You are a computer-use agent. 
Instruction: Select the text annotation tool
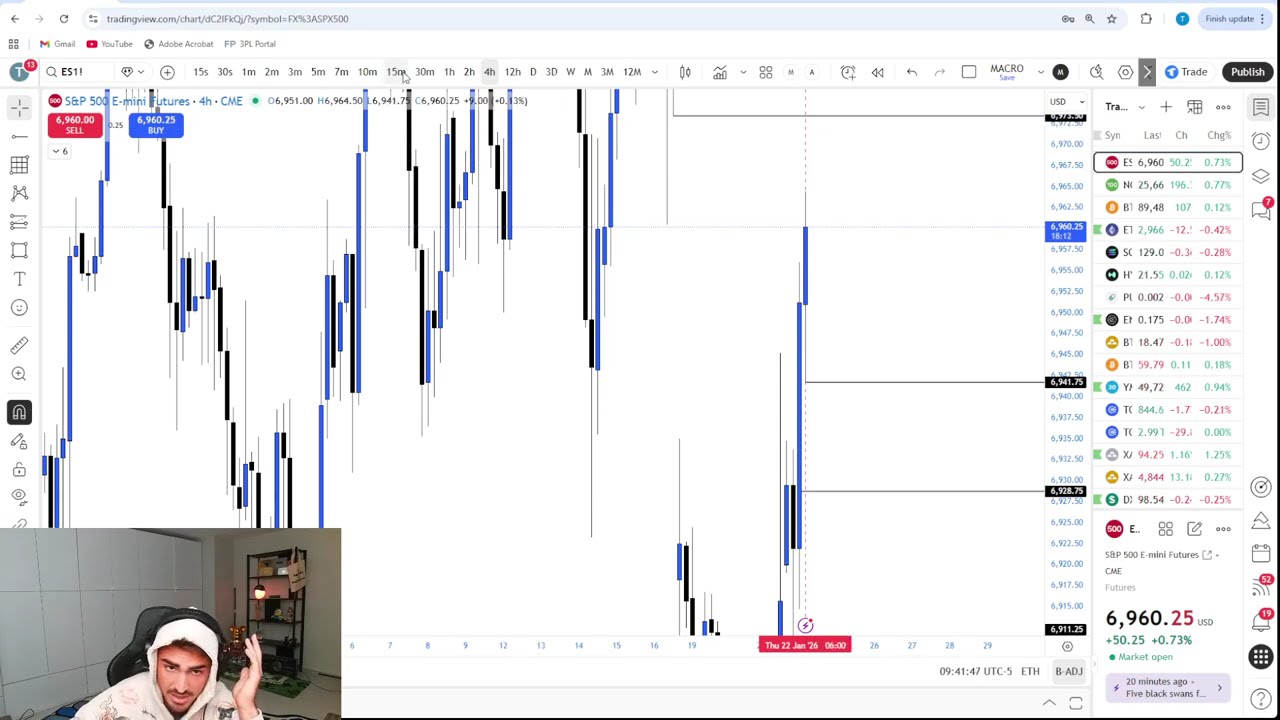19,279
